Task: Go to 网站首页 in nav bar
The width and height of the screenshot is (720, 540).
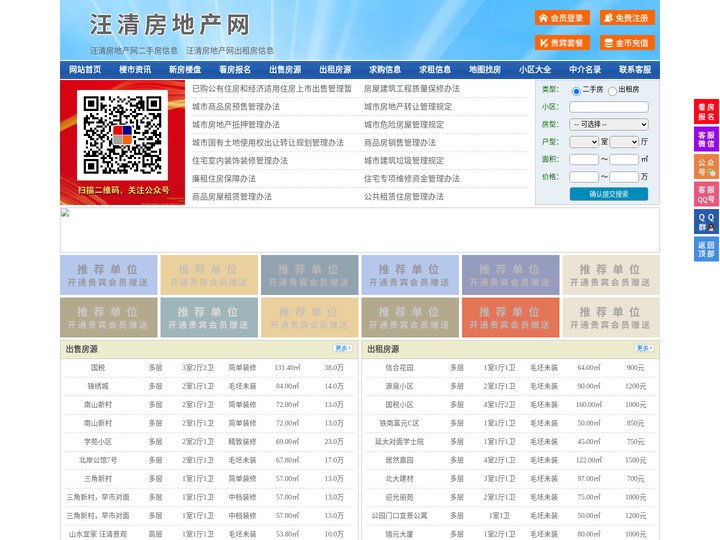Action: click(x=85, y=70)
